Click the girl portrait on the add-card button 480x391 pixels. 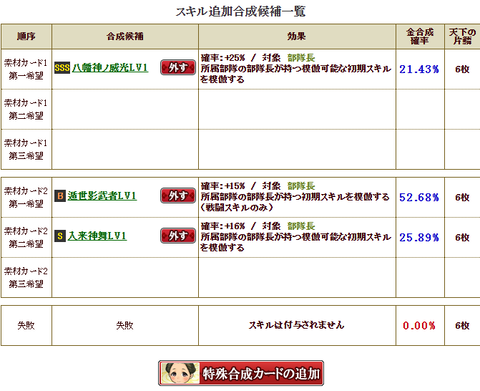pyautogui.click(x=180, y=373)
